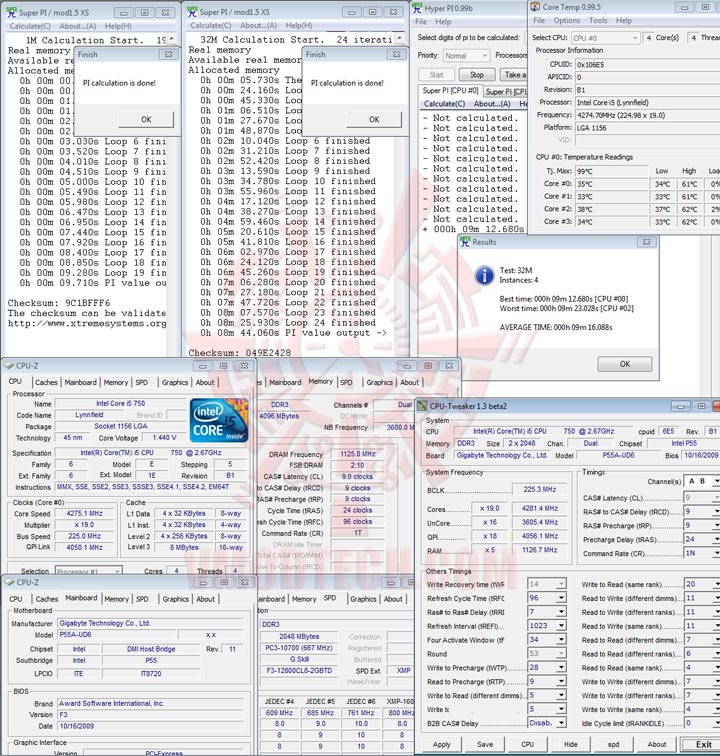The image size is (720, 756).
Task: Click Core Speed value 4275.1 MHz
Action: (85, 513)
